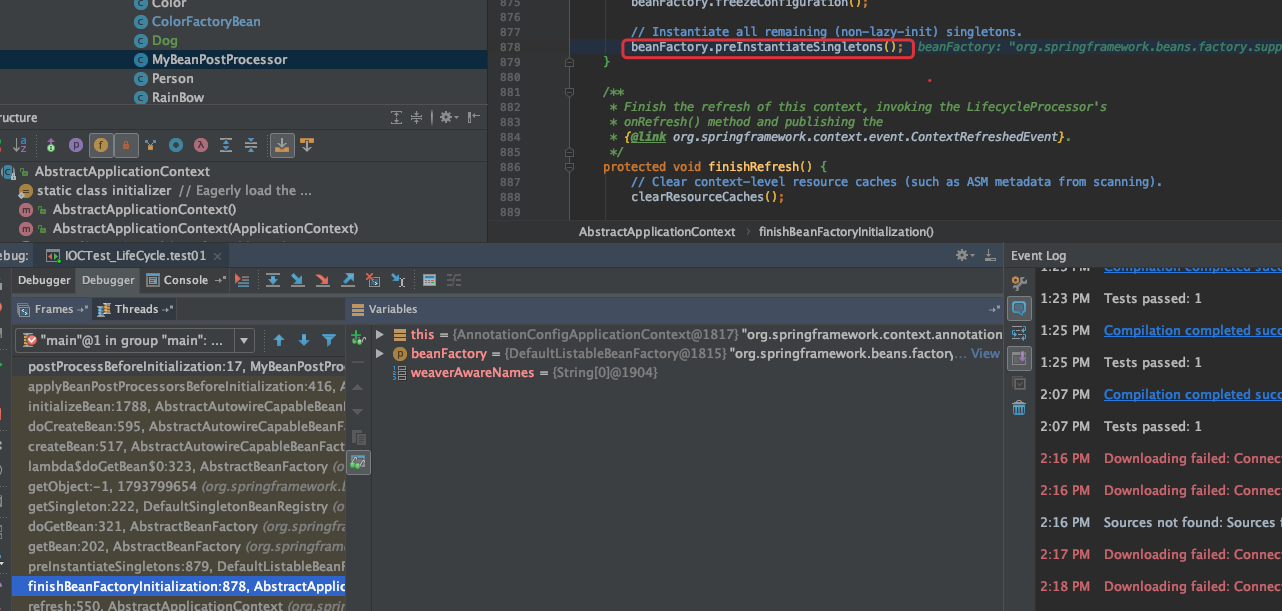Expand the 'this' variable node

click(380, 334)
